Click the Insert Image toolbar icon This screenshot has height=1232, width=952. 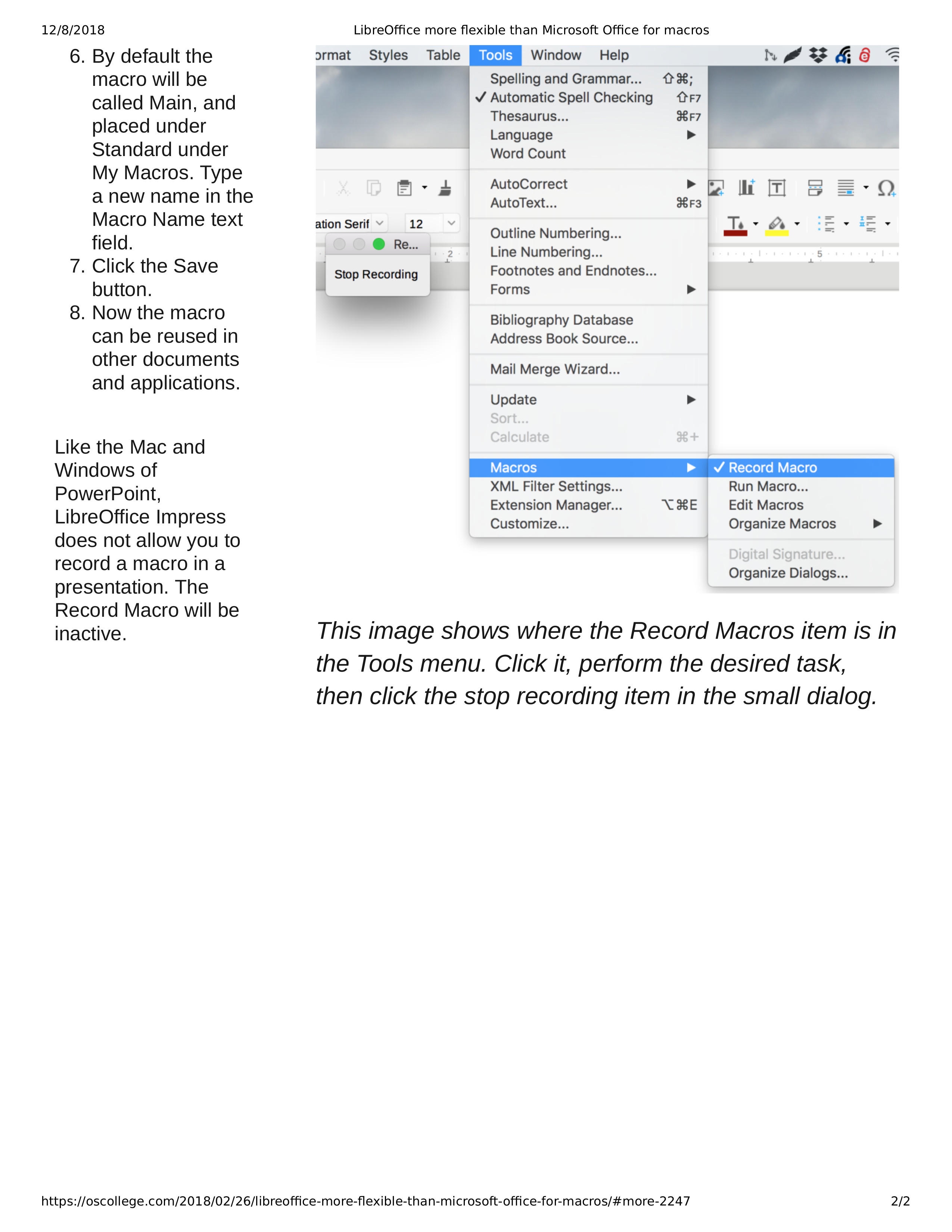tap(716, 188)
